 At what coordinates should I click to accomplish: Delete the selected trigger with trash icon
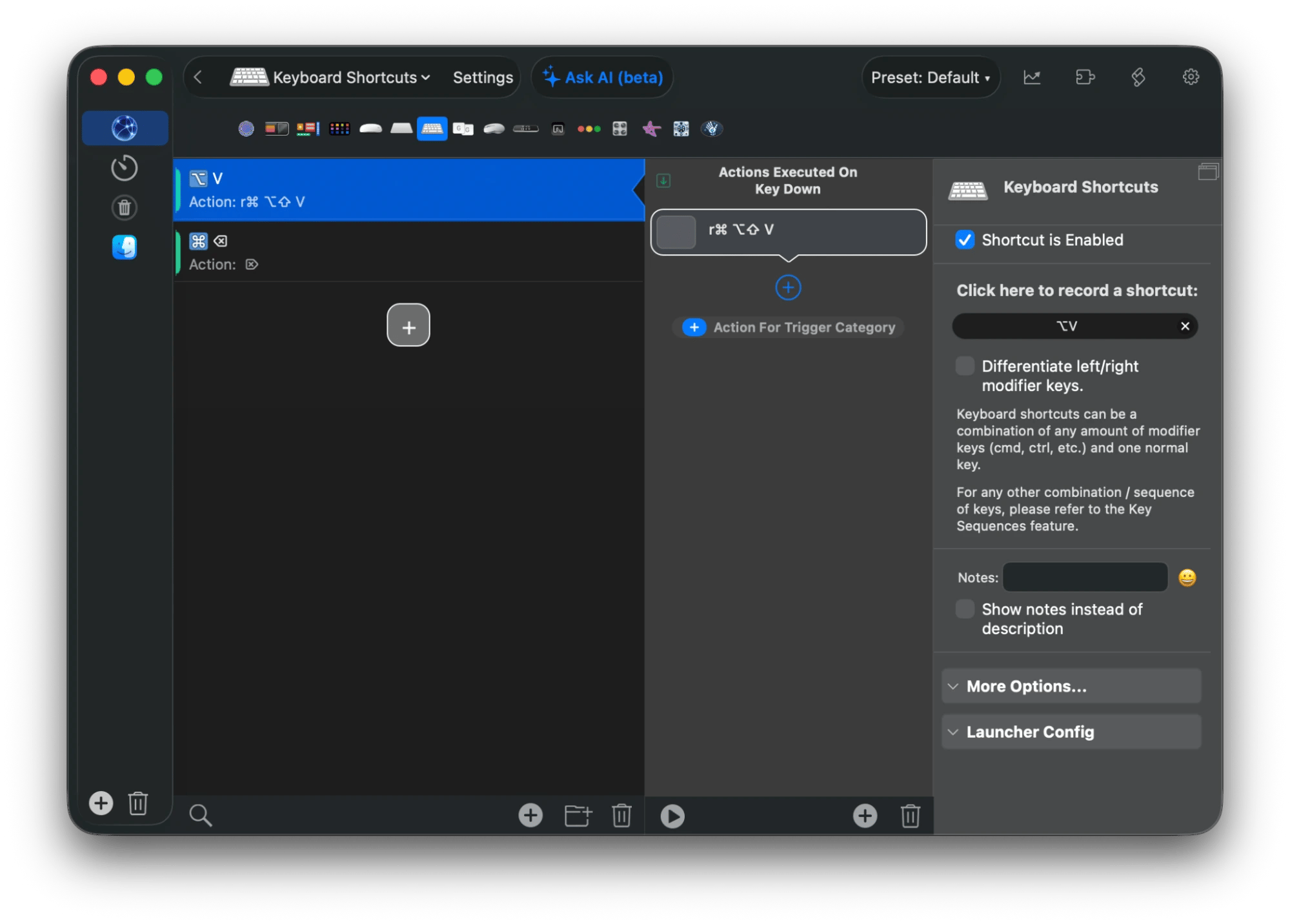tap(621, 815)
